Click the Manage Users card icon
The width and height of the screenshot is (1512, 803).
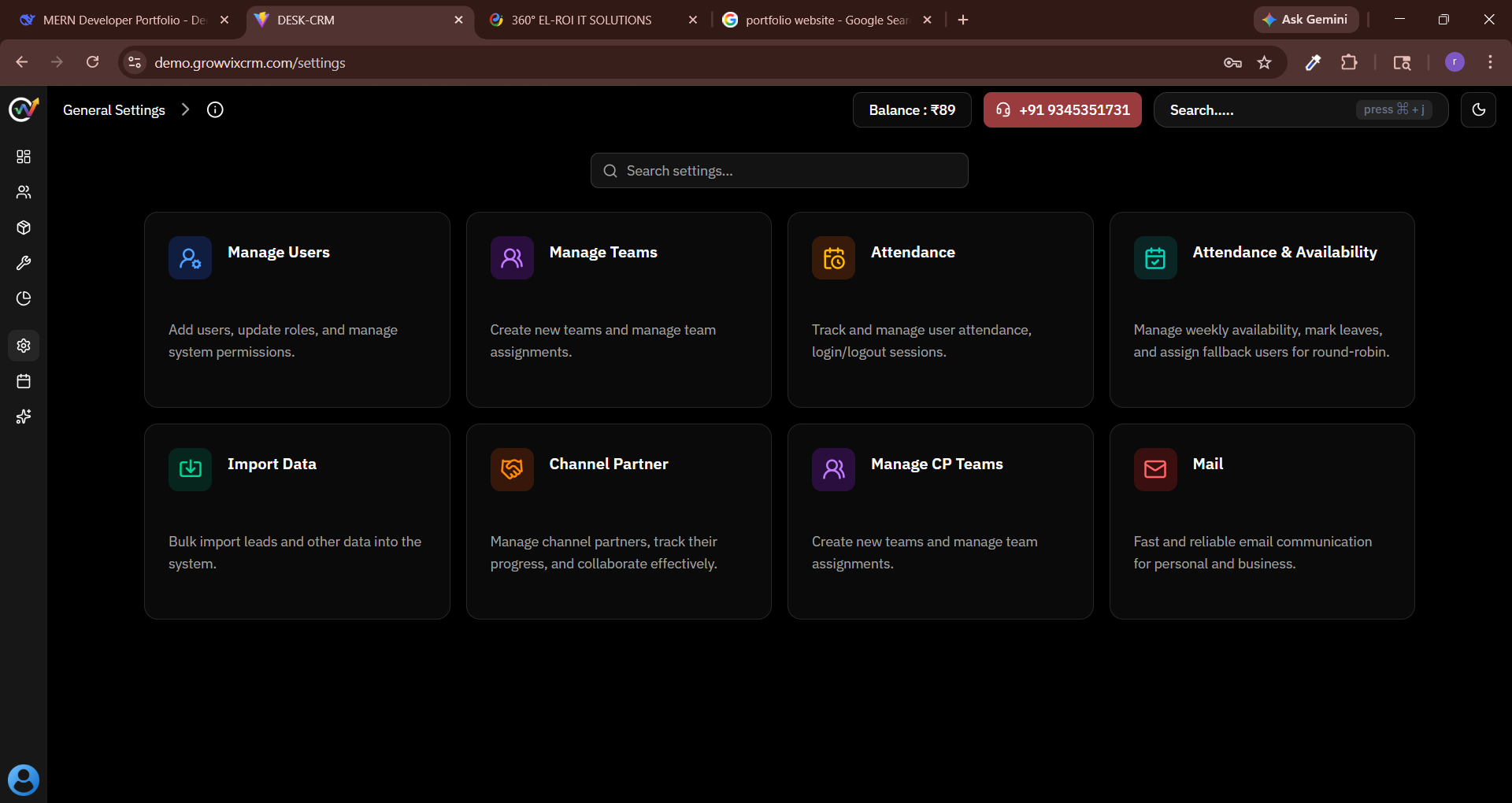coord(190,257)
